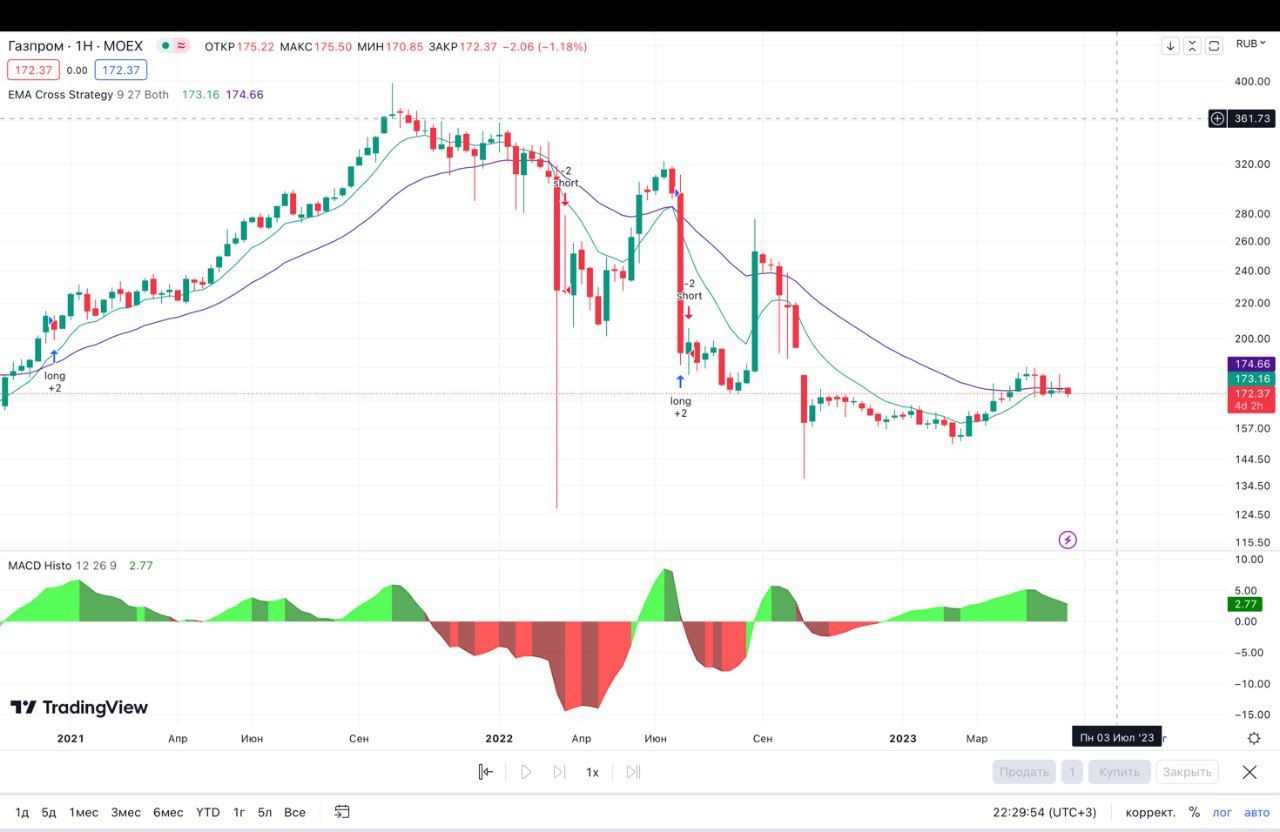Viewport: 1280px width, 832px height.
Task: Click the Пн 03 Июл '23 date label
Action: pos(1117,738)
